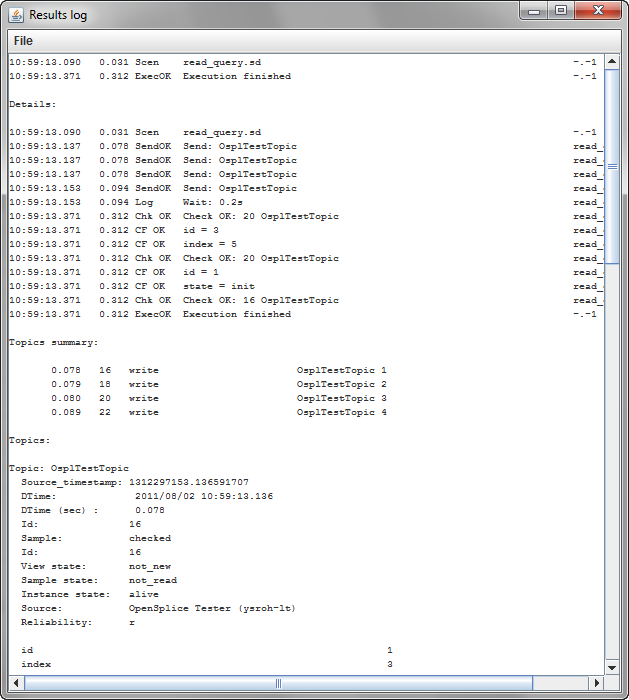Click the Reliability value 'r'
629x700 pixels.
pyautogui.click(x=132, y=622)
